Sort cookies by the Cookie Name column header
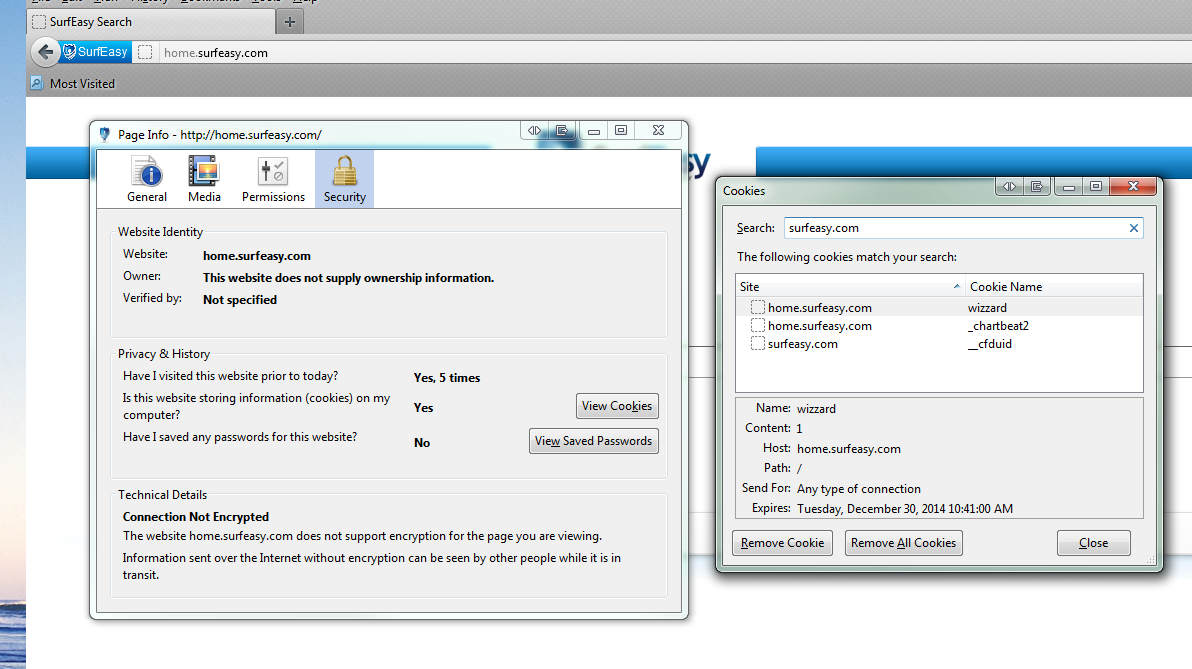 [1054, 287]
